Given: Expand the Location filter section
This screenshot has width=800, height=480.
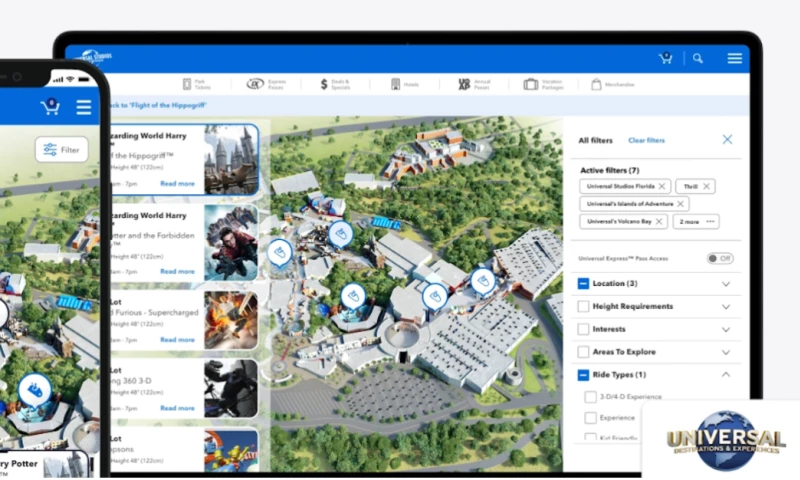Looking at the screenshot, I should tap(726, 284).
